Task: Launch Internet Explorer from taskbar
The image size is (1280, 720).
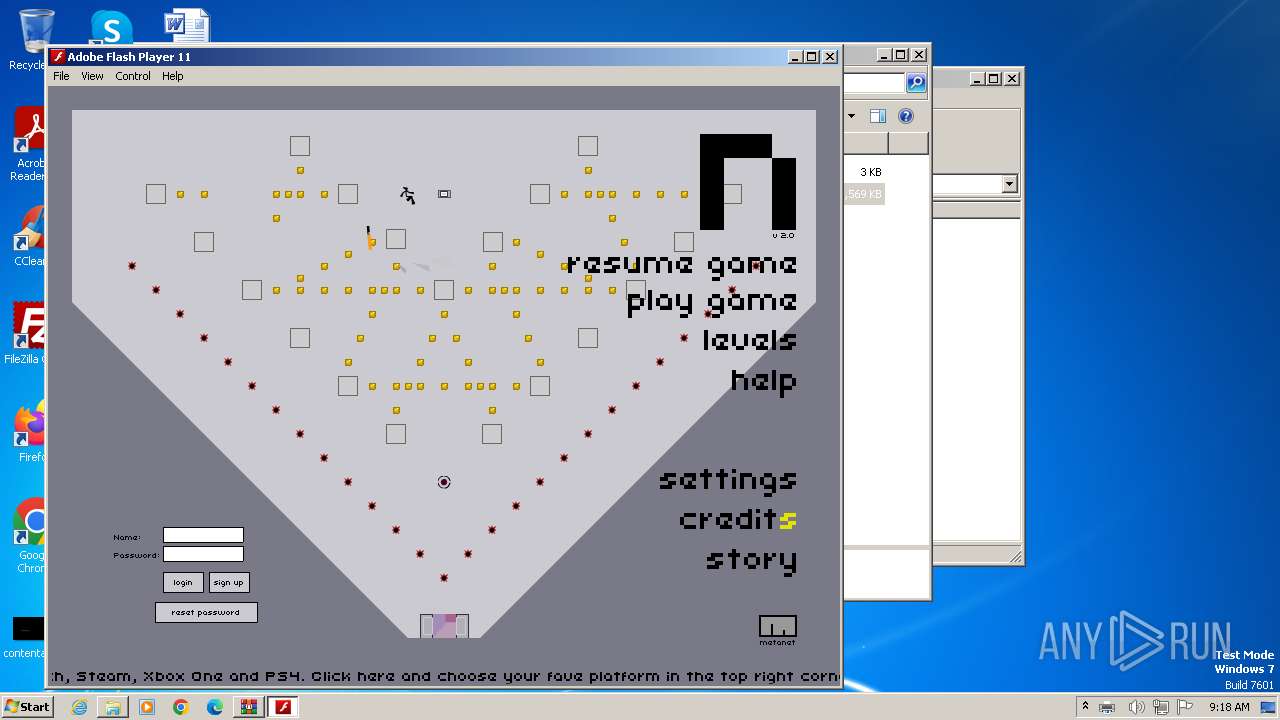Action: (x=79, y=707)
